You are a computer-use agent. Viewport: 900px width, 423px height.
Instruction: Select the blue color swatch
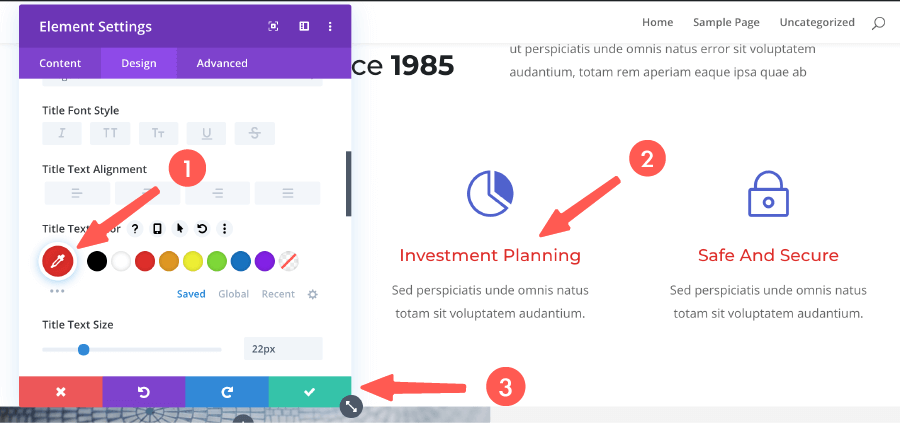[x=241, y=261]
